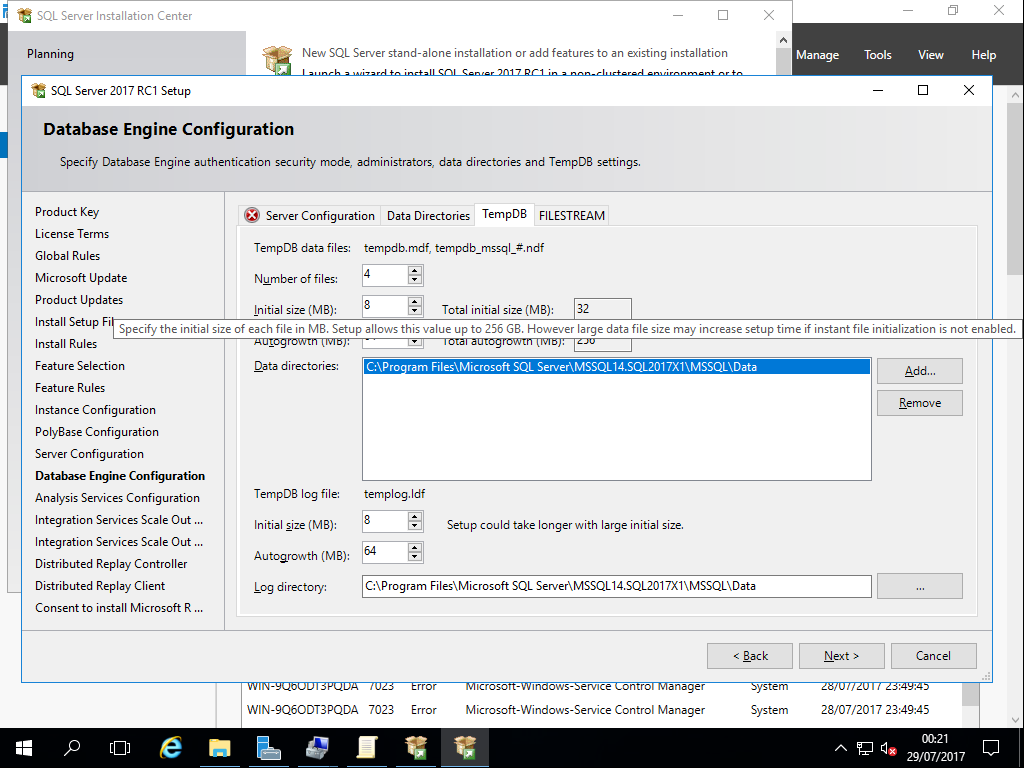Show hidden system tray icons chevron

pyautogui.click(x=840, y=748)
